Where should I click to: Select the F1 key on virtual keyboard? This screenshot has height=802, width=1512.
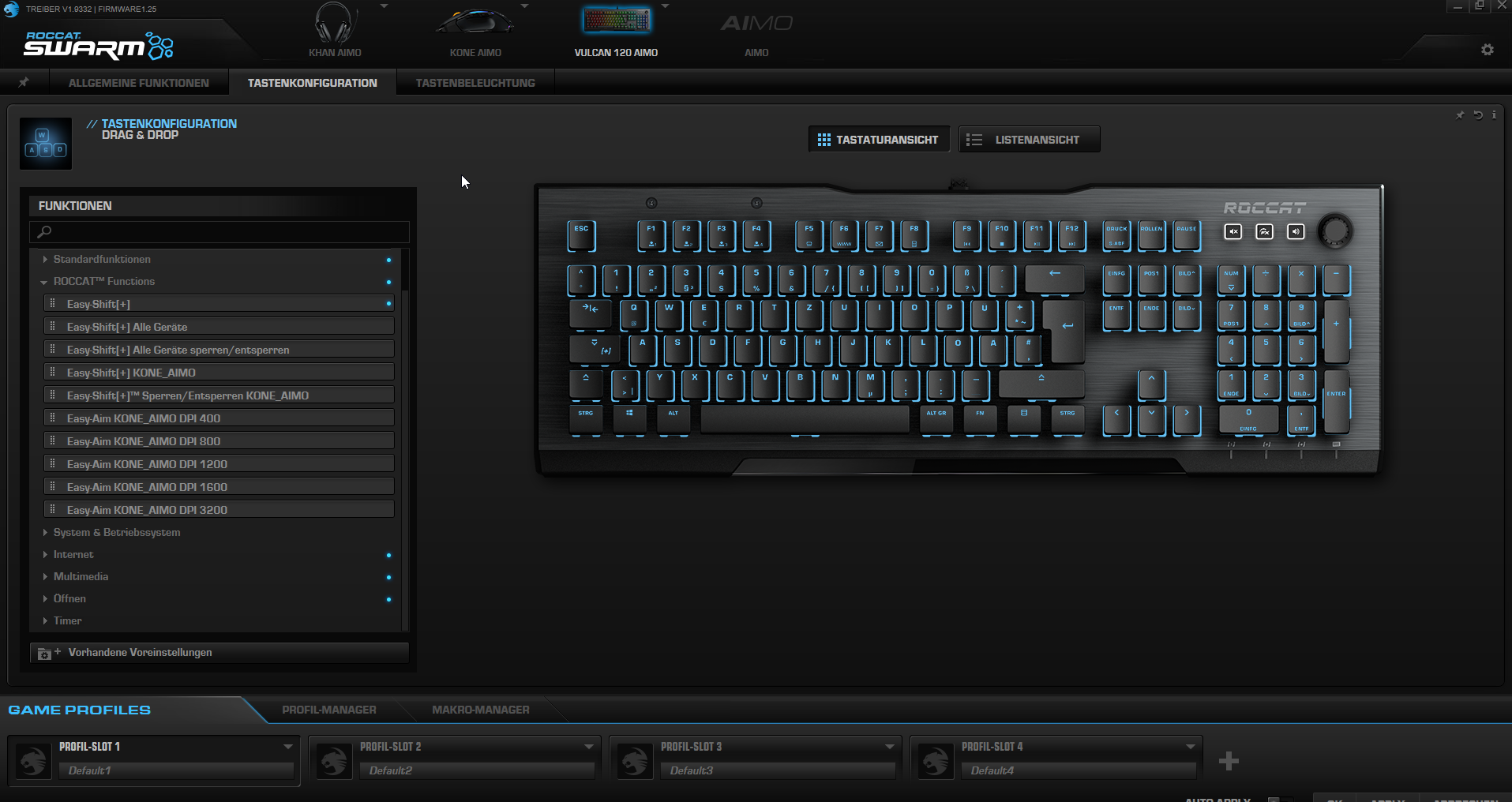(x=651, y=235)
